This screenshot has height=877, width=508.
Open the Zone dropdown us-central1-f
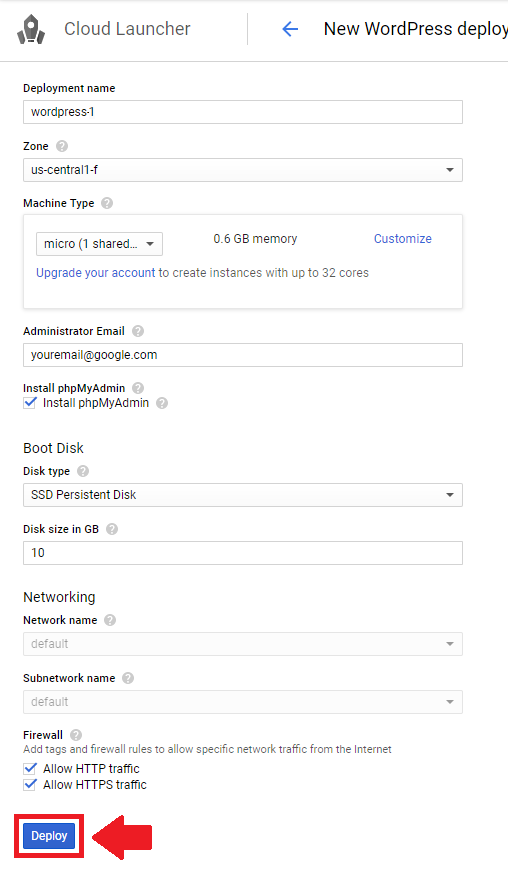pyautogui.click(x=243, y=170)
